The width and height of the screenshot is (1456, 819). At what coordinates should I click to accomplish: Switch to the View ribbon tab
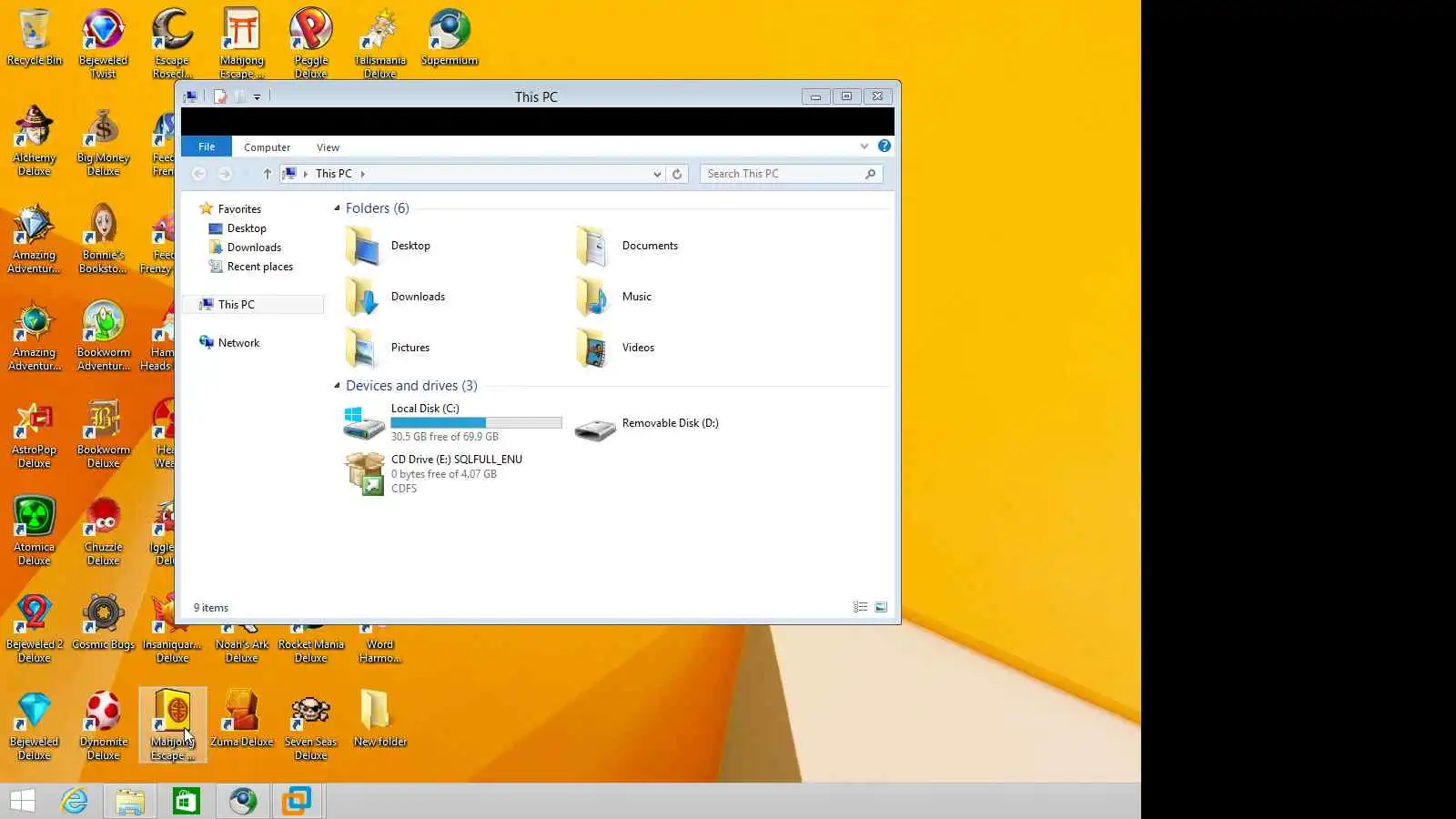(x=328, y=147)
